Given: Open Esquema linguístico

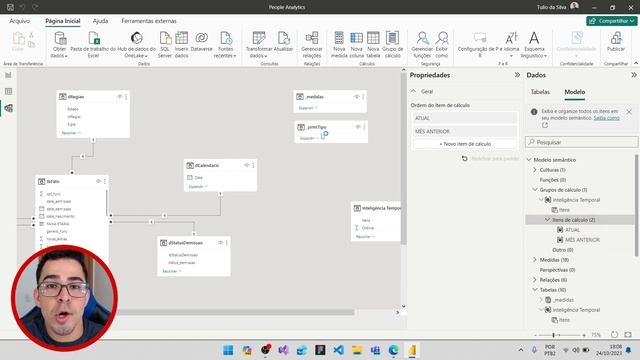Looking at the screenshot, I should (534, 44).
